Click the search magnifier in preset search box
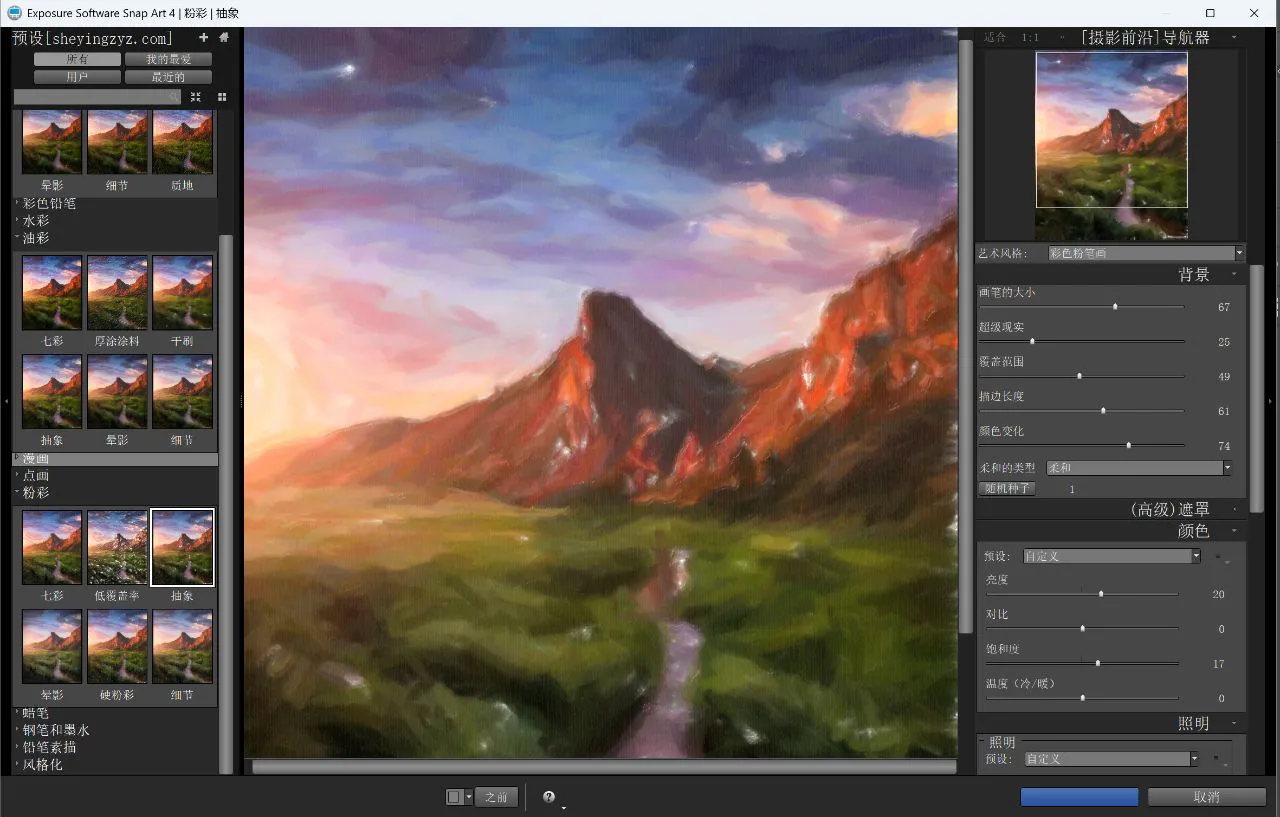Screen dimensions: 1280x817 pos(175,97)
